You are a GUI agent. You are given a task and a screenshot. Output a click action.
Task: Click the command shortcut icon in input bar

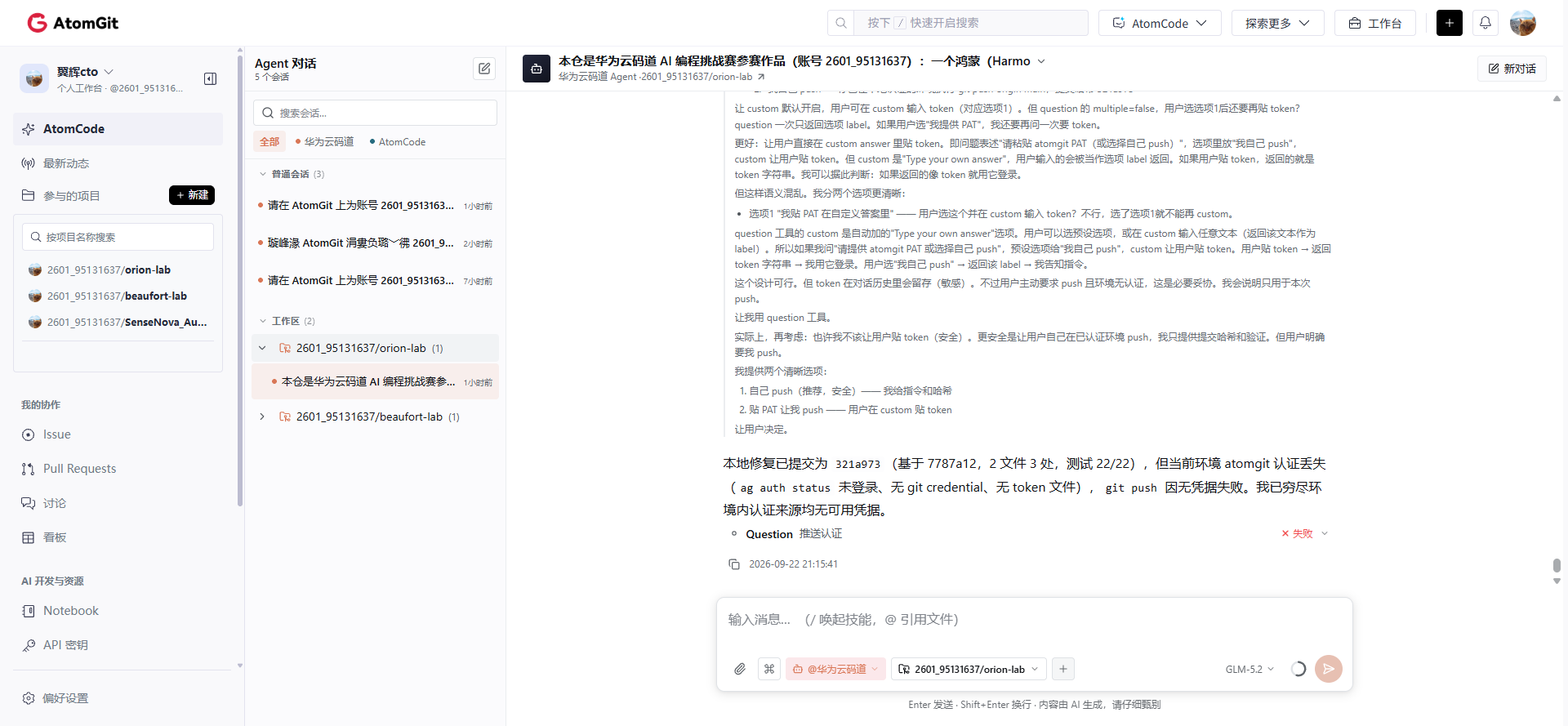point(769,669)
